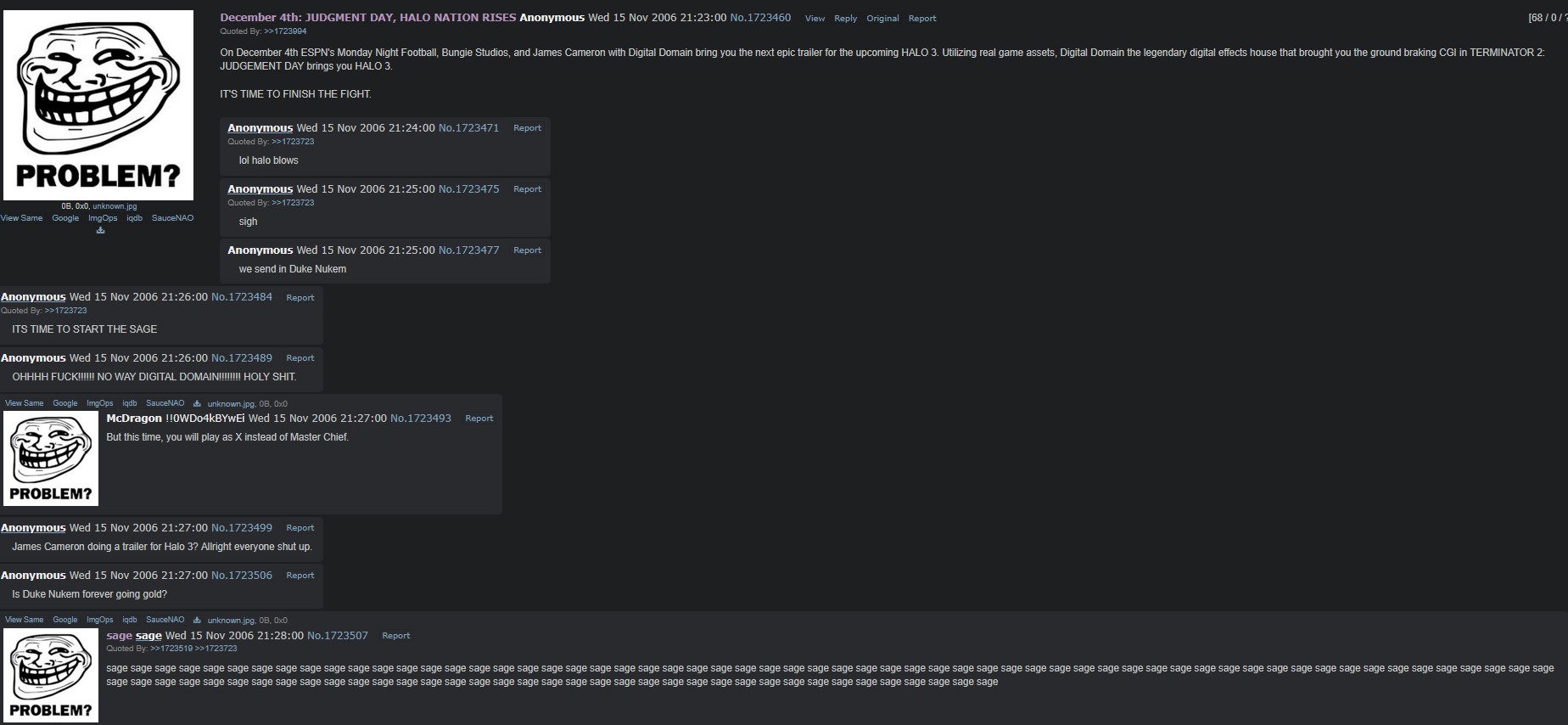Click ImgOps above McDragon's image
Viewport: 1568px width, 725px height.
[99, 403]
